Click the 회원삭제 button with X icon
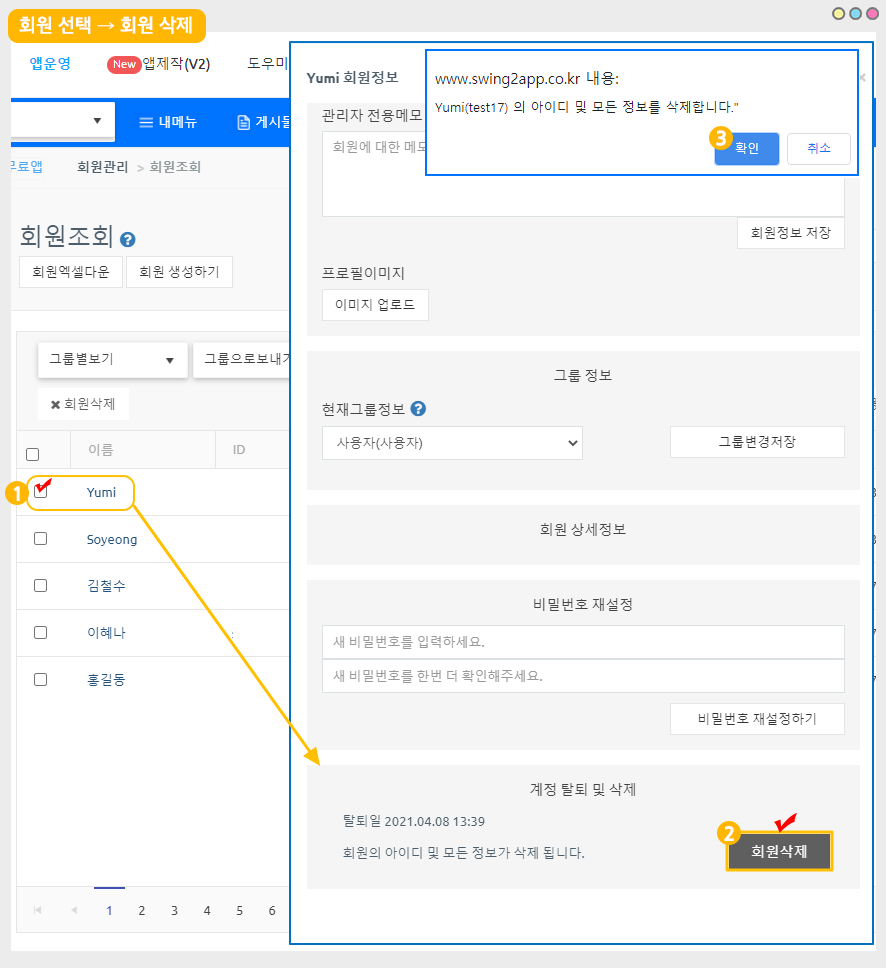 point(83,404)
